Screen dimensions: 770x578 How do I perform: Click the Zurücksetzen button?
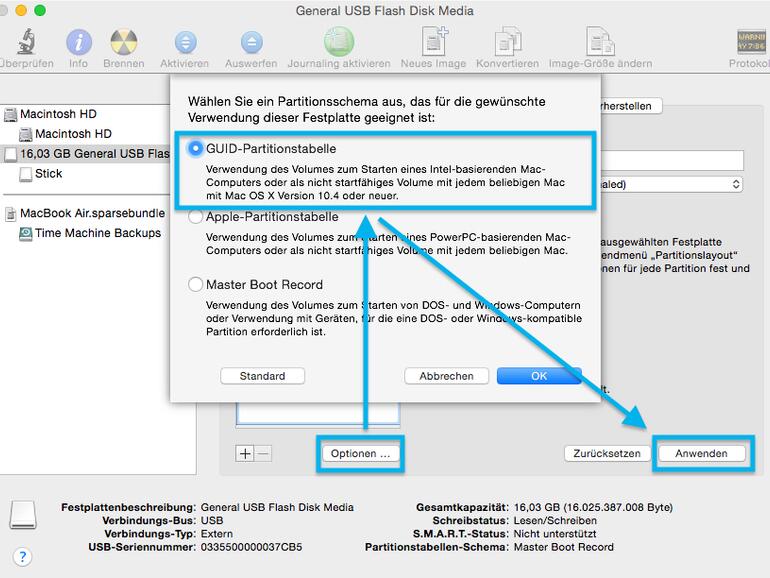[x=607, y=453]
